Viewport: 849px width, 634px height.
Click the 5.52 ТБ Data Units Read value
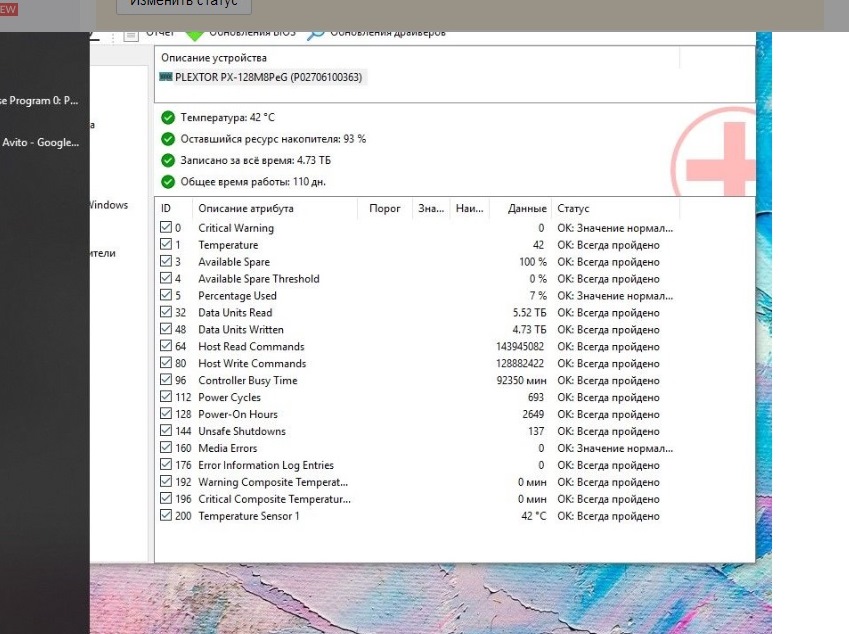pyautogui.click(x=529, y=312)
